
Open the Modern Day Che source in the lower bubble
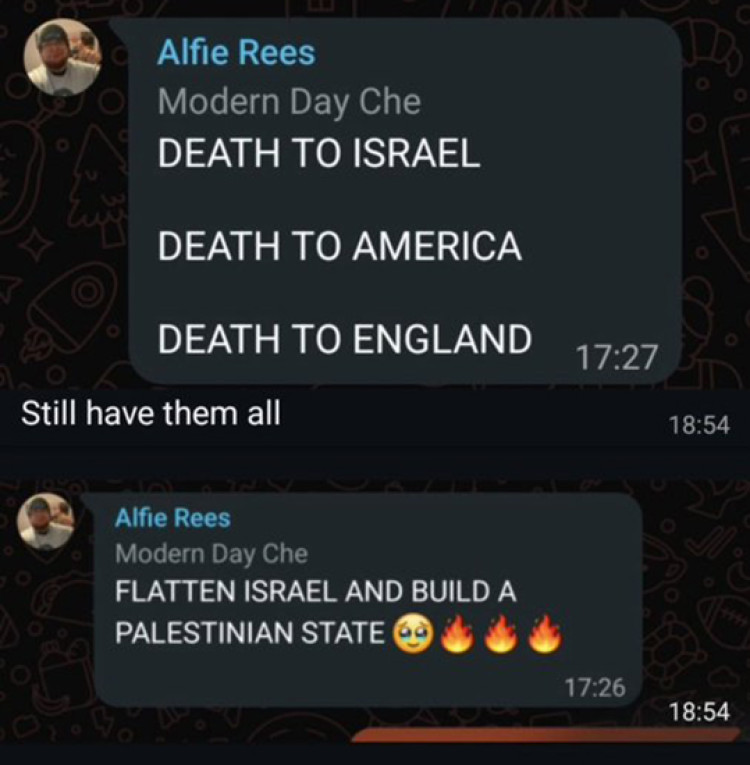point(211,554)
